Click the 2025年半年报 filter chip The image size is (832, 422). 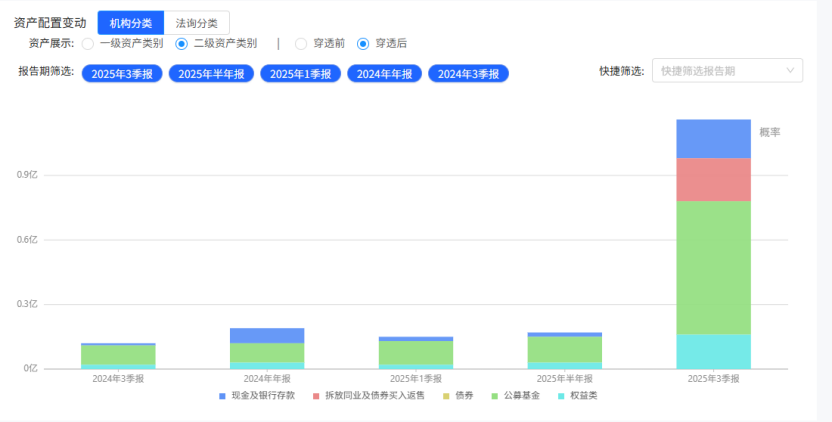tap(211, 73)
